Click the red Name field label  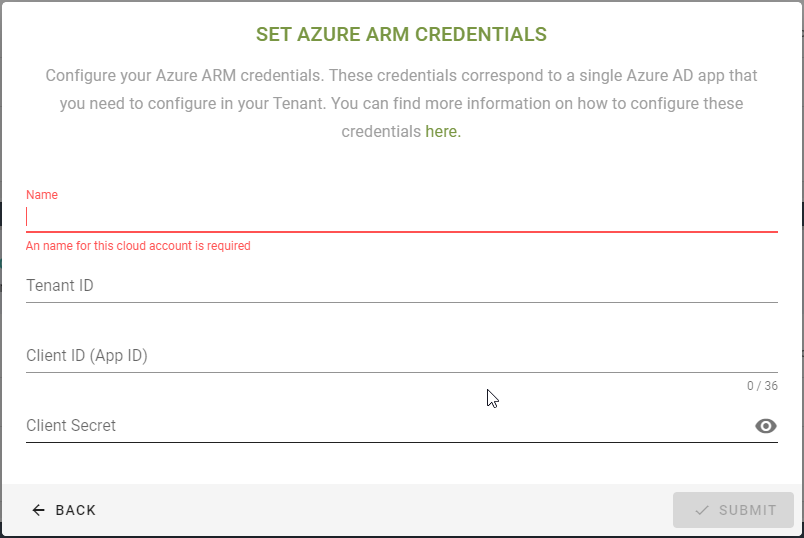pos(42,194)
